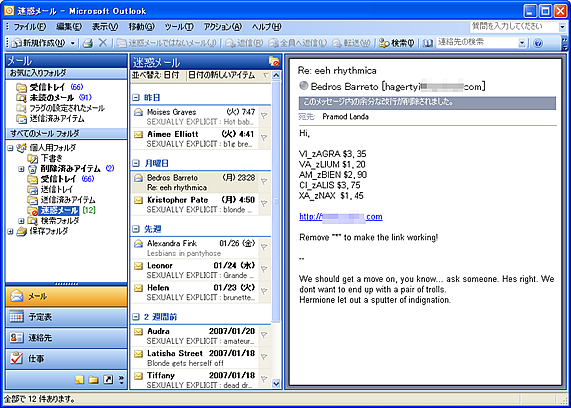
Task: Click Configure buttons chevron in navigation pane
Action: point(121,380)
